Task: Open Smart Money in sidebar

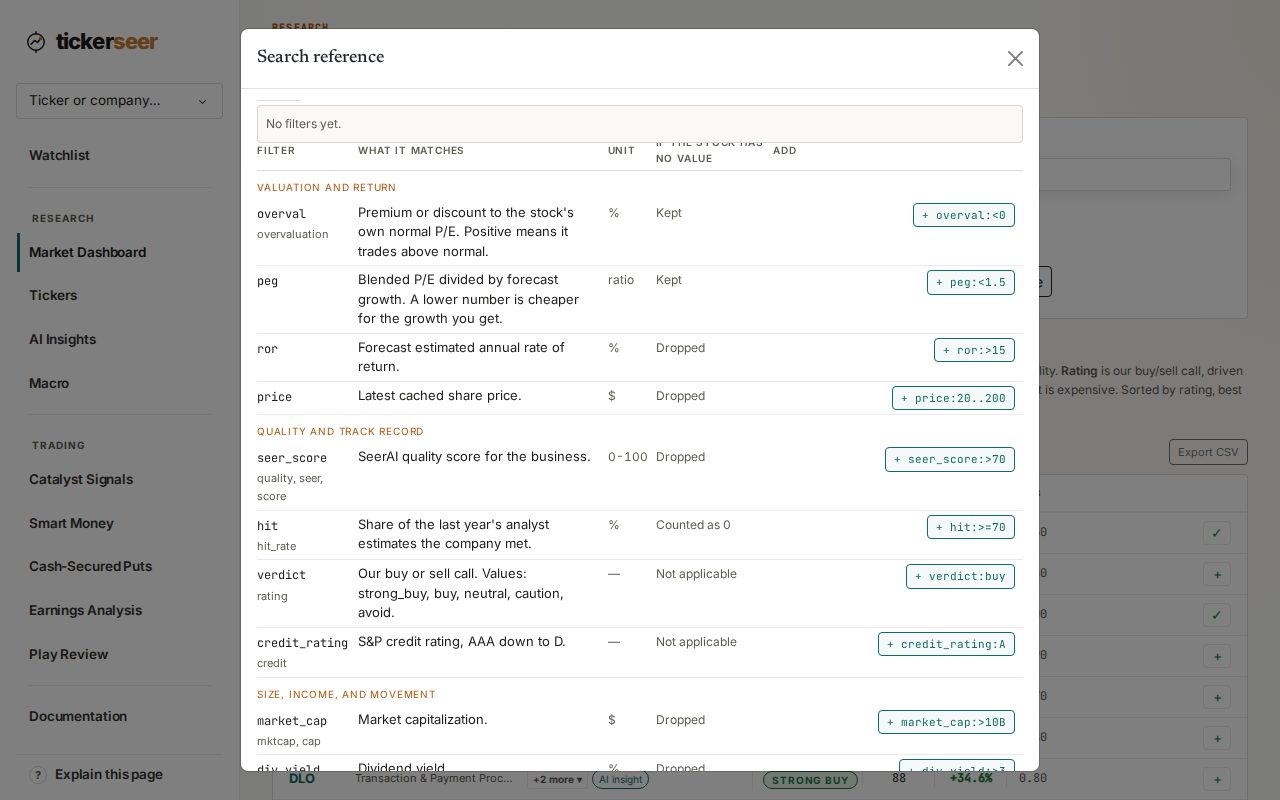Action: coord(71,523)
